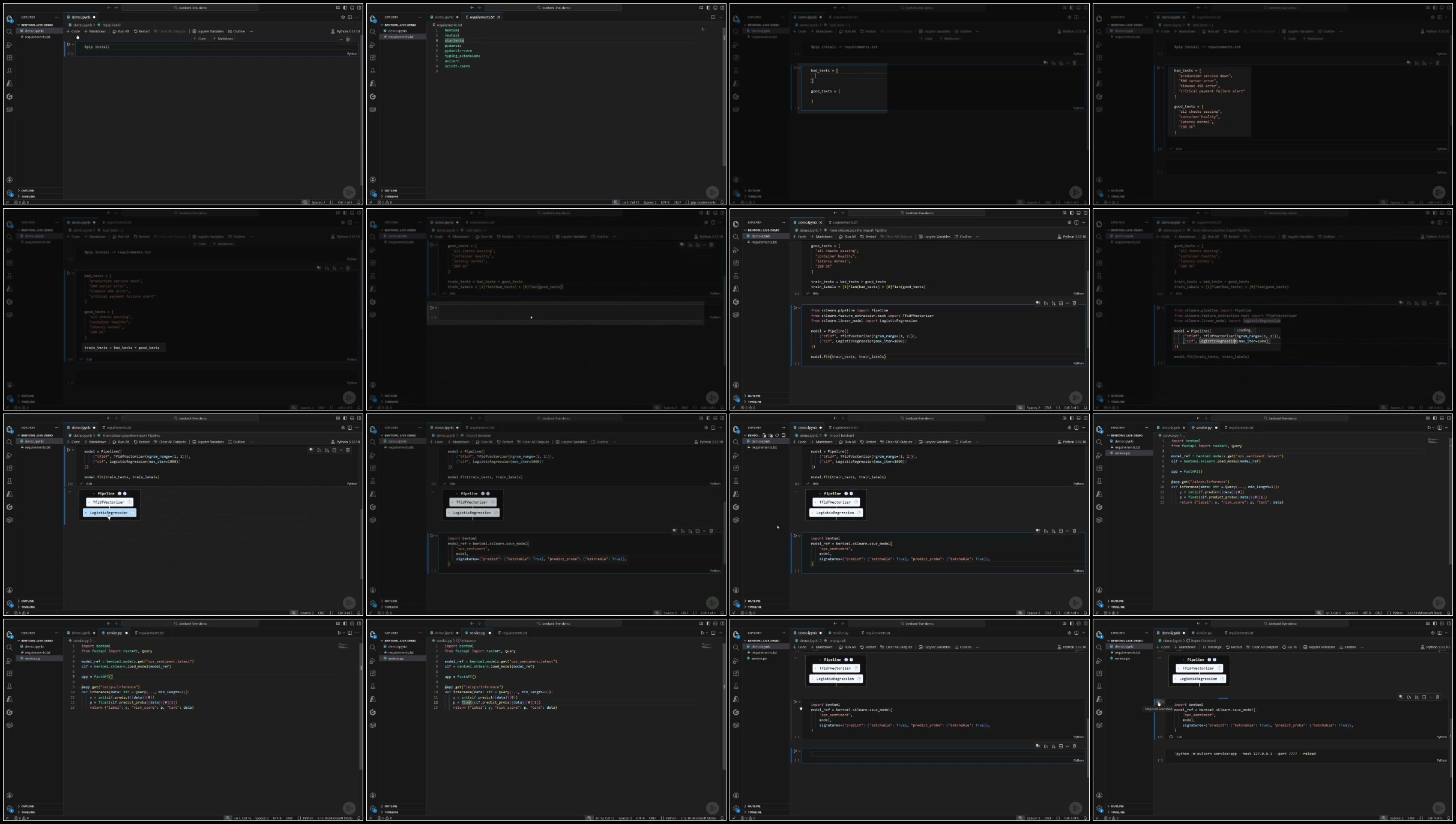Toggle Secondary Side Bar in frame with Interrupt button
Viewport: 1456px width, 824px height.
click(1449, 624)
